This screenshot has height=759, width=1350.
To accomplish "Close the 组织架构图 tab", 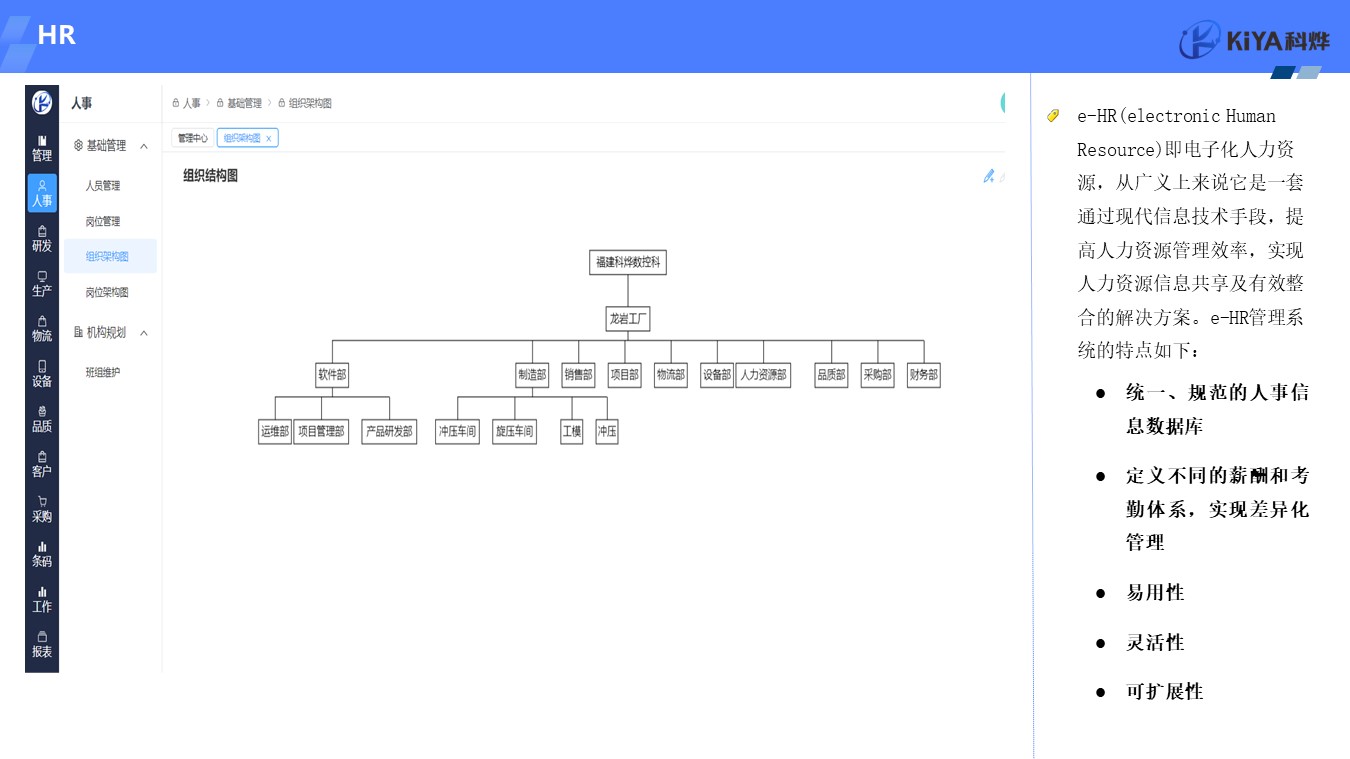I will coord(268,138).
